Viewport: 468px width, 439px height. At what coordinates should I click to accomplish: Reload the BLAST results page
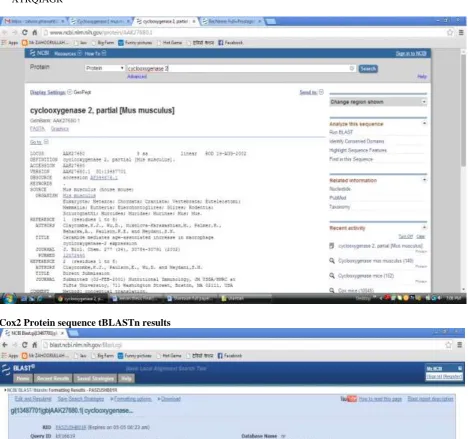pos(24,345)
